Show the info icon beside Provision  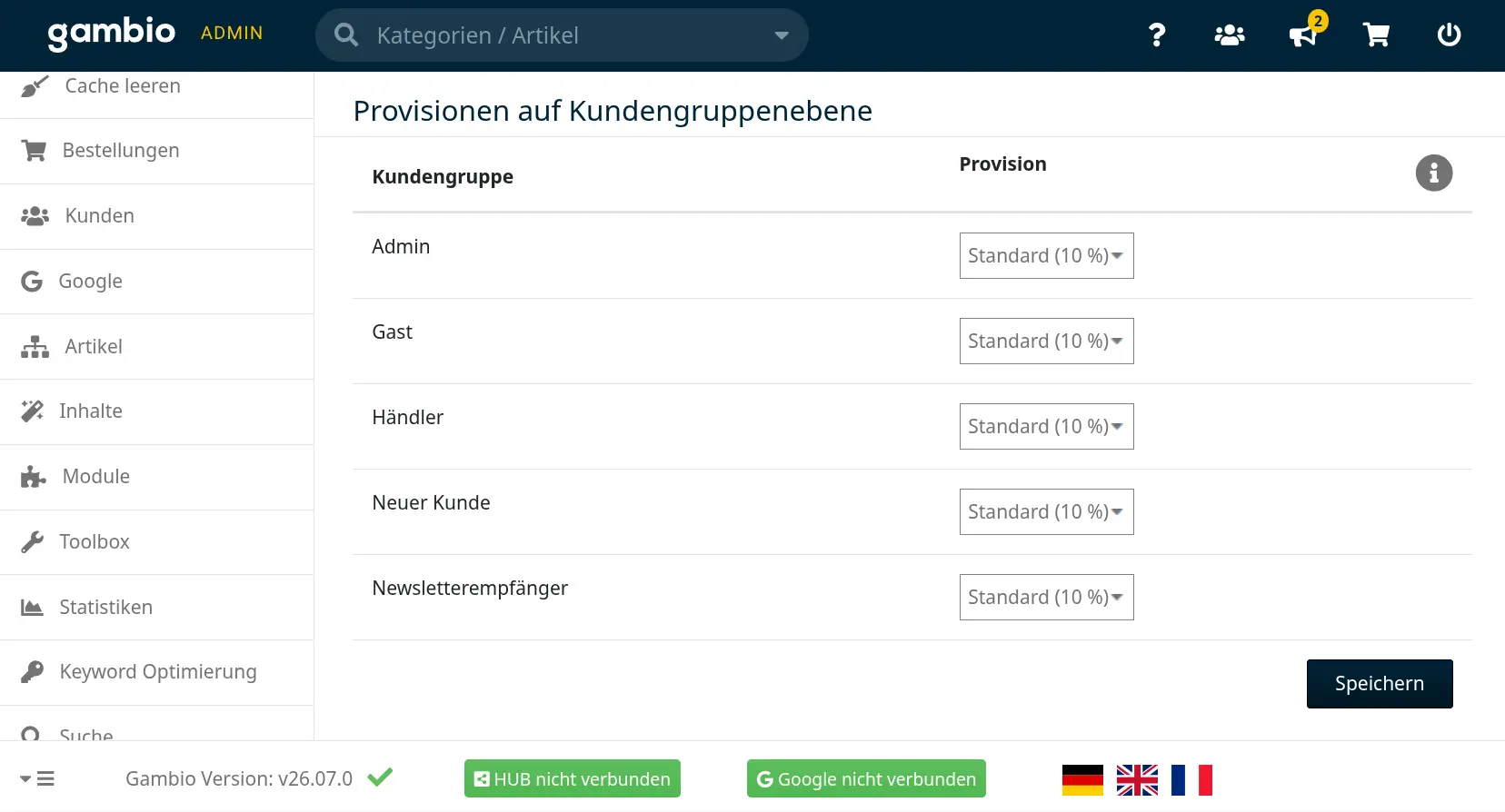click(x=1434, y=173)
